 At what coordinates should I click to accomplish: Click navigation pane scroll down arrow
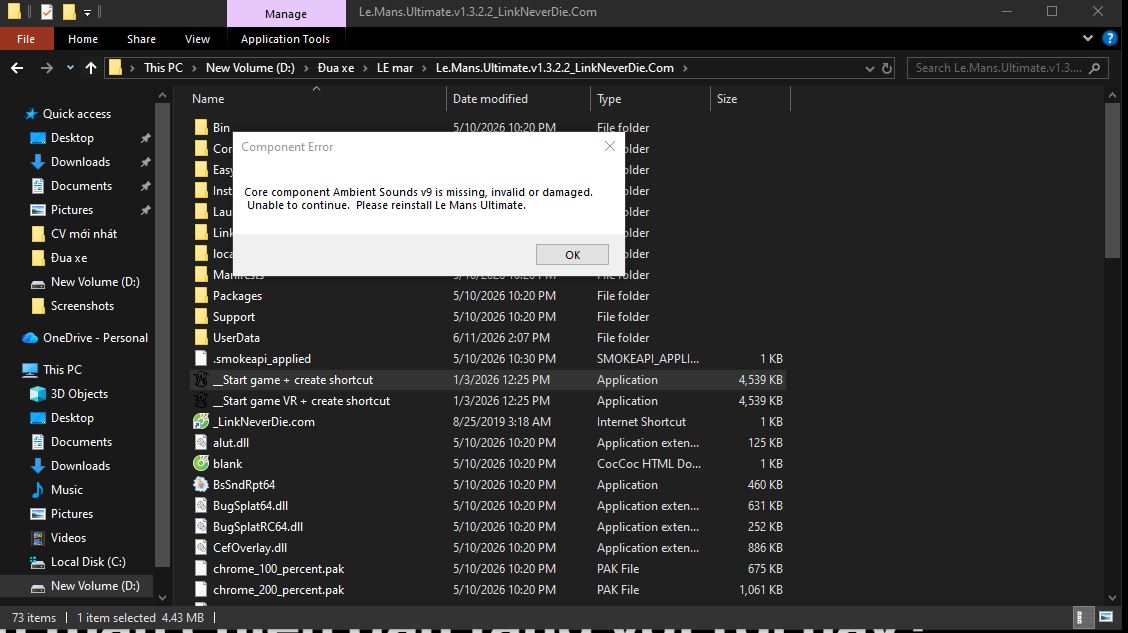coord(163,598)
